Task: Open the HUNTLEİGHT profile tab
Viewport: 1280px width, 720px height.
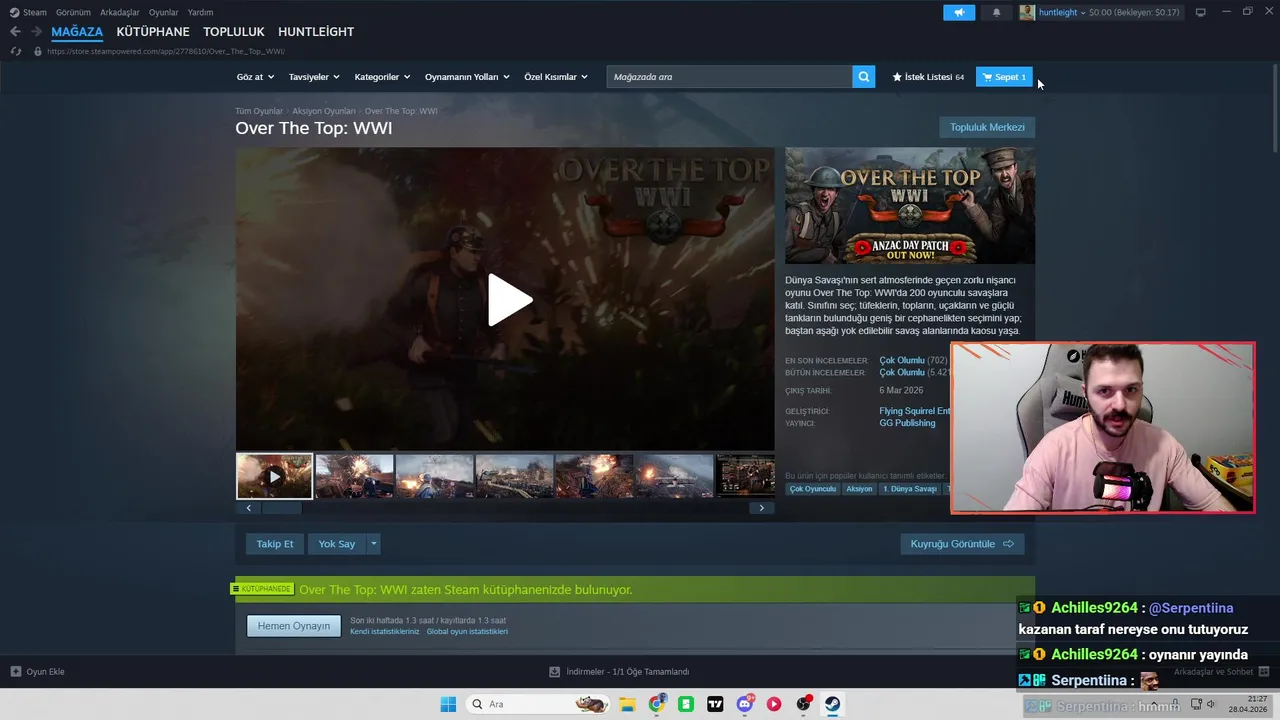Action: 316,32
